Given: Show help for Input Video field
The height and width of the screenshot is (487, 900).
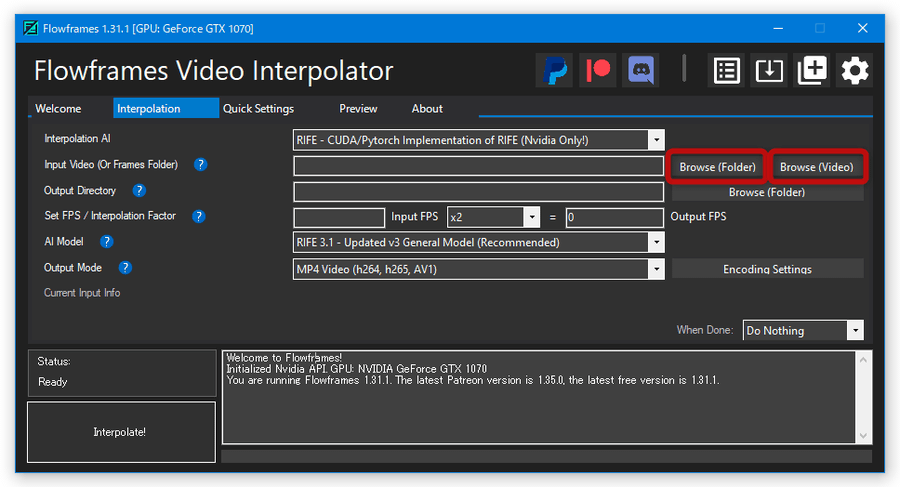Looking at the screenshot, I should (200, 164).
